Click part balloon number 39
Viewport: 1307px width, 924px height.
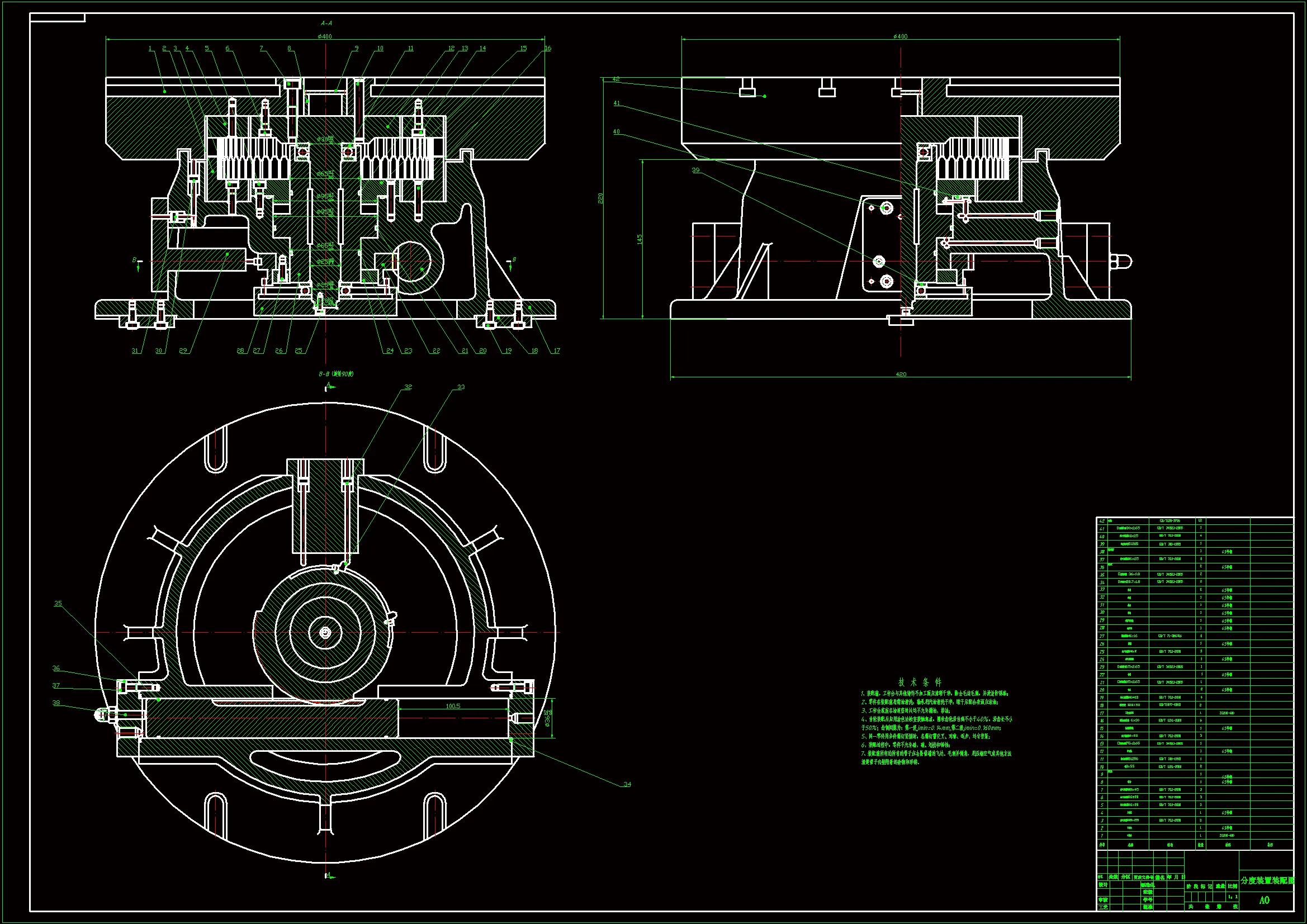(695, 170)
